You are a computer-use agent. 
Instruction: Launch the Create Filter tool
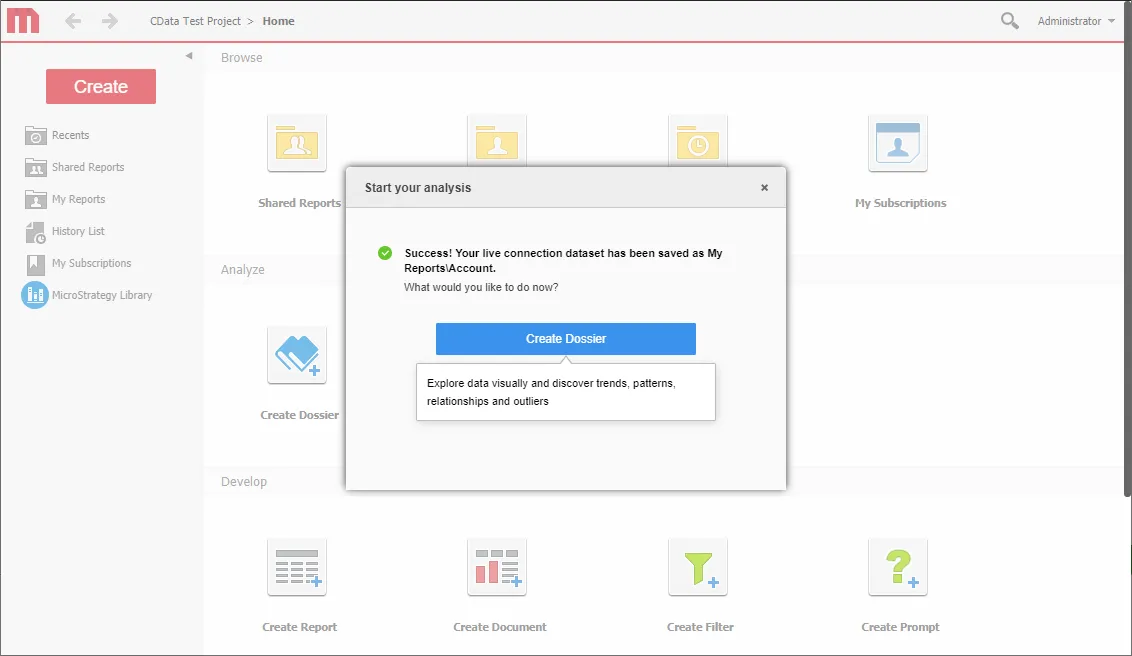click(x=697, y=567)
